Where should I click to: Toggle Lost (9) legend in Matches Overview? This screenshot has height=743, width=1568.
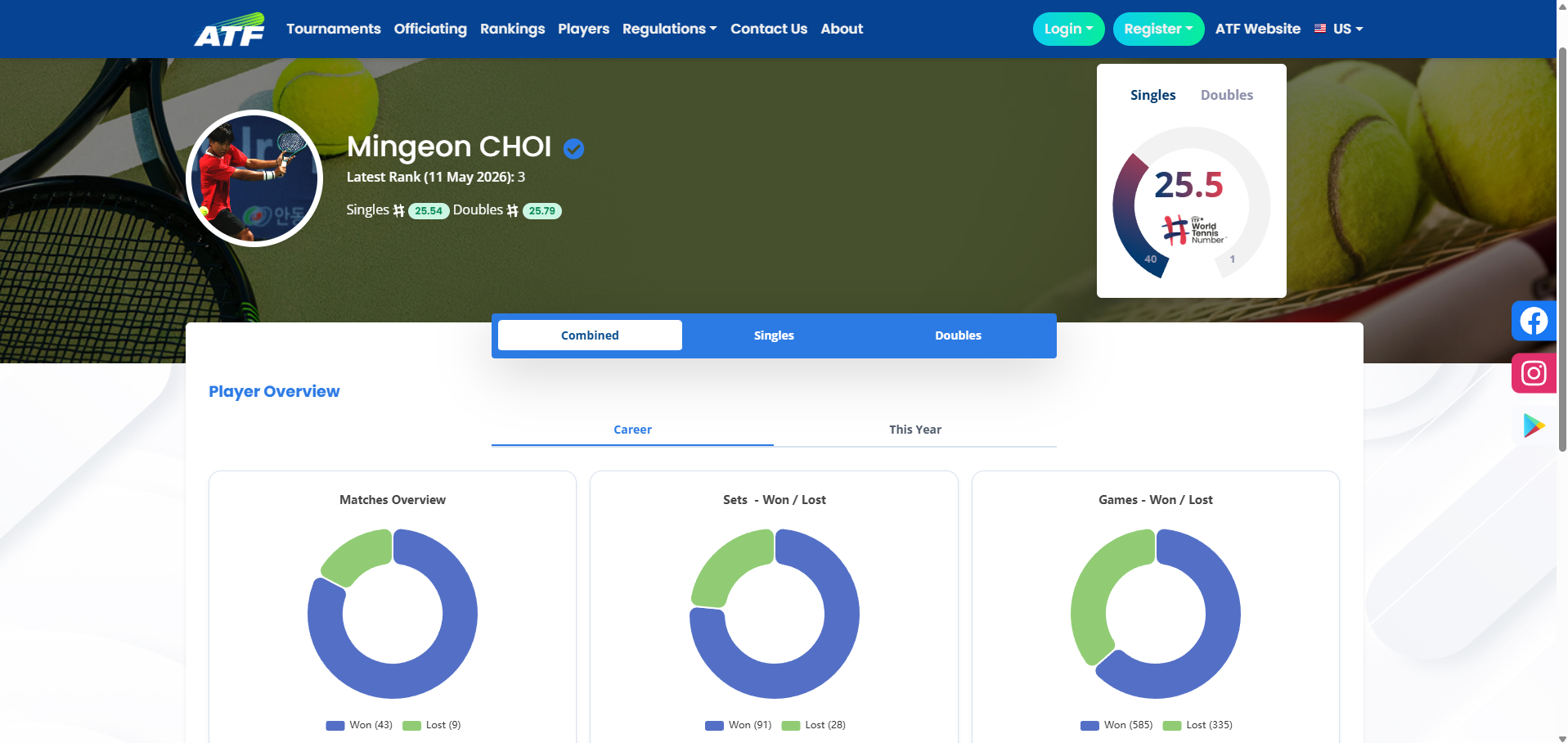pyautogui.click(x=432, y=725)
